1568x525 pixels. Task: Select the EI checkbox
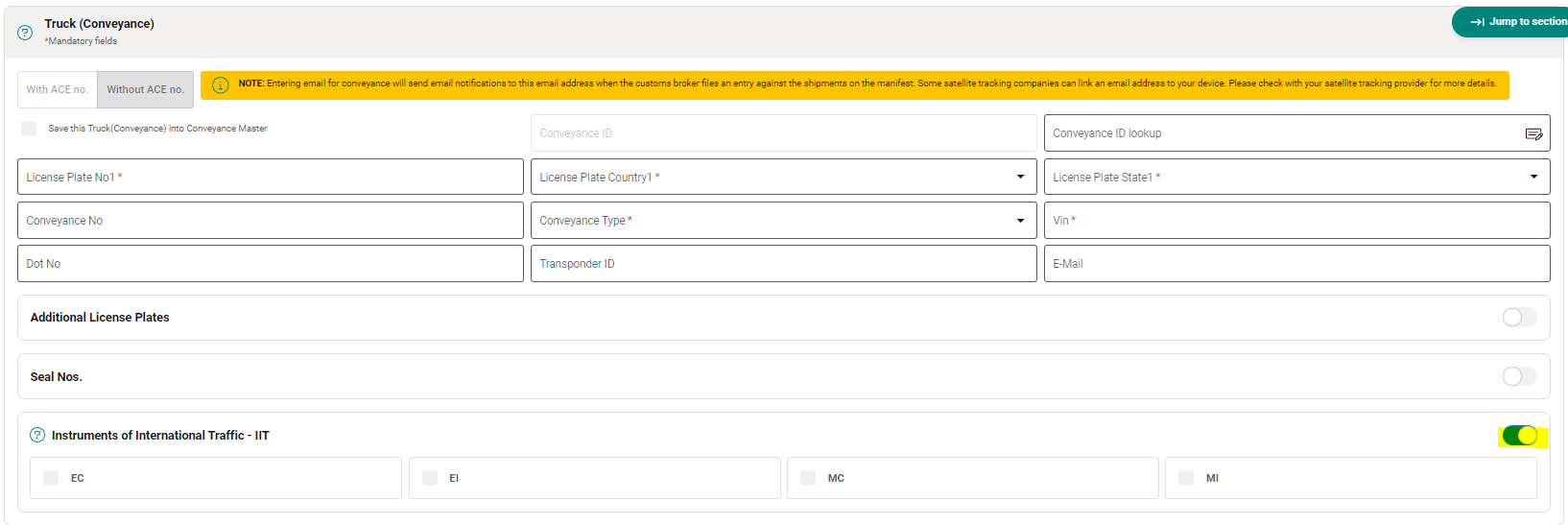pyautogui.click(x=430, y=478)
